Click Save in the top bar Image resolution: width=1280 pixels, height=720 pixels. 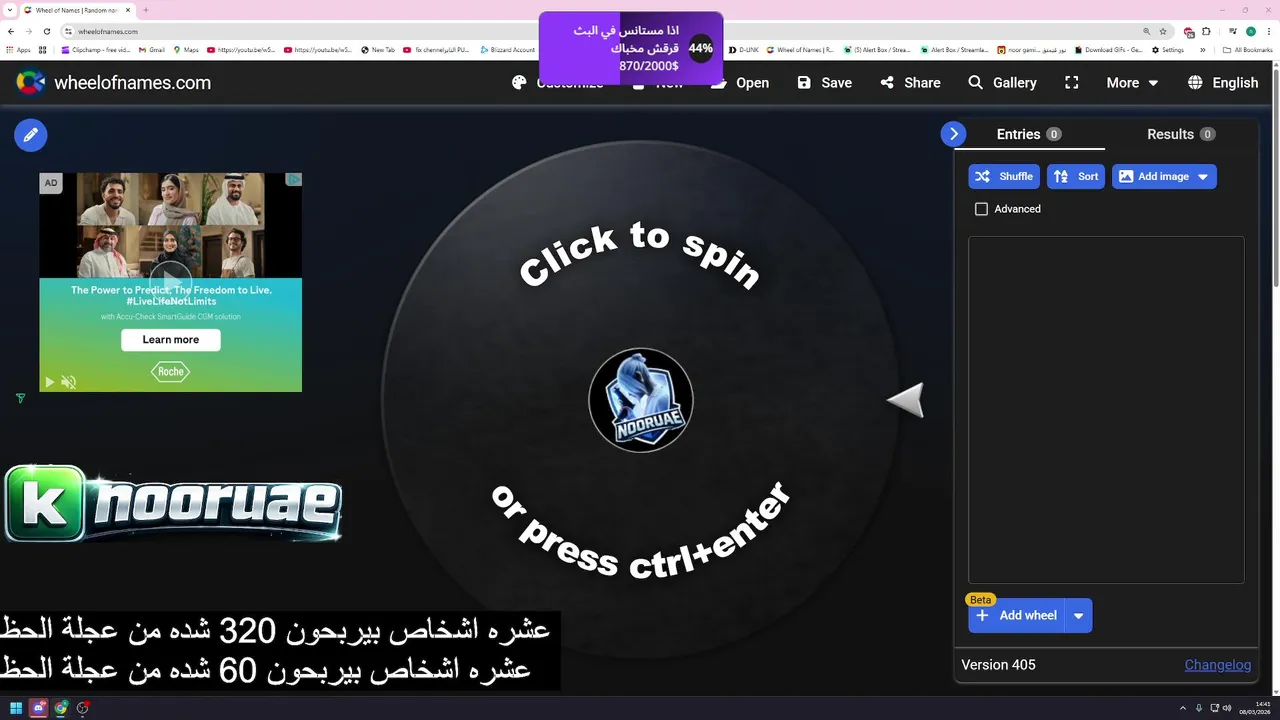pyautogui.click(x=825, y=83)
